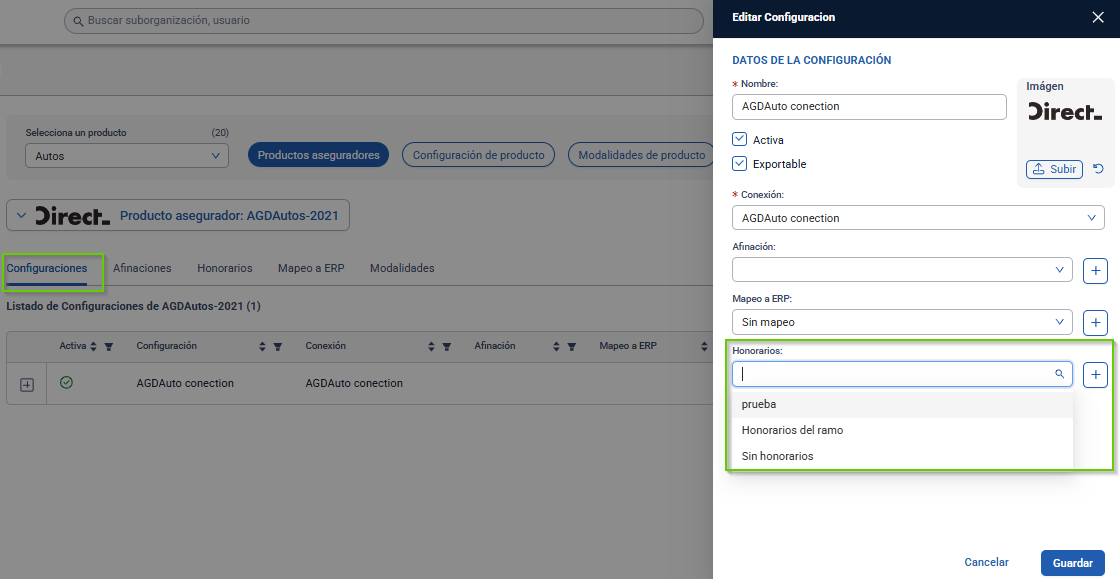Switch to the Afinaciones tab

point(142,268)
